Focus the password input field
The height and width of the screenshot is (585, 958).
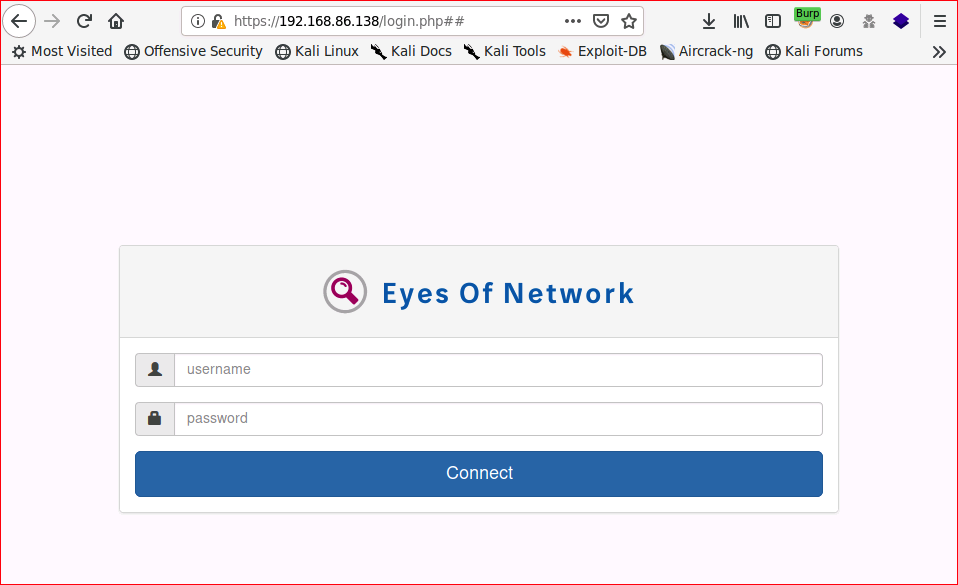point(499,419)
